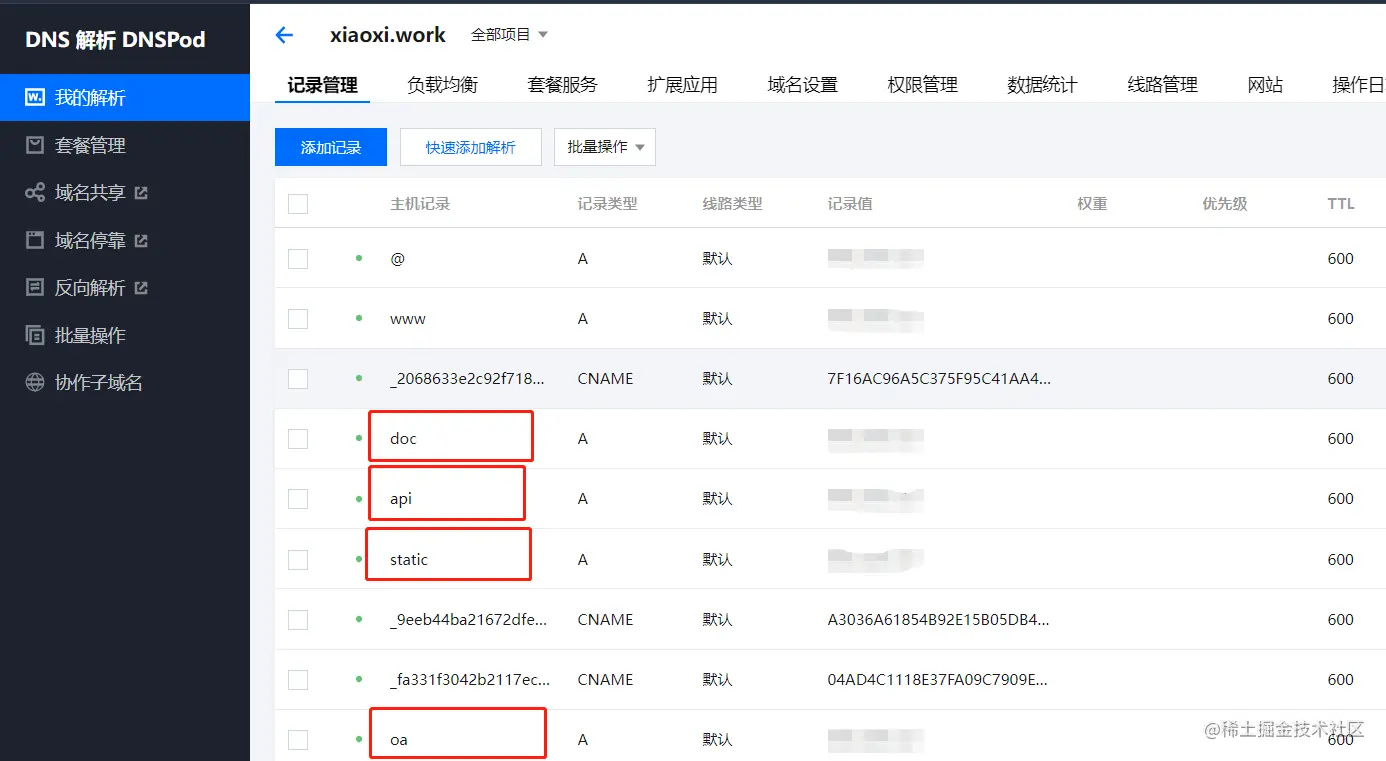1386x761 pixels.
Task: Click the 添加记录 button
Action: pyautogui.click(x=331, y=147)
